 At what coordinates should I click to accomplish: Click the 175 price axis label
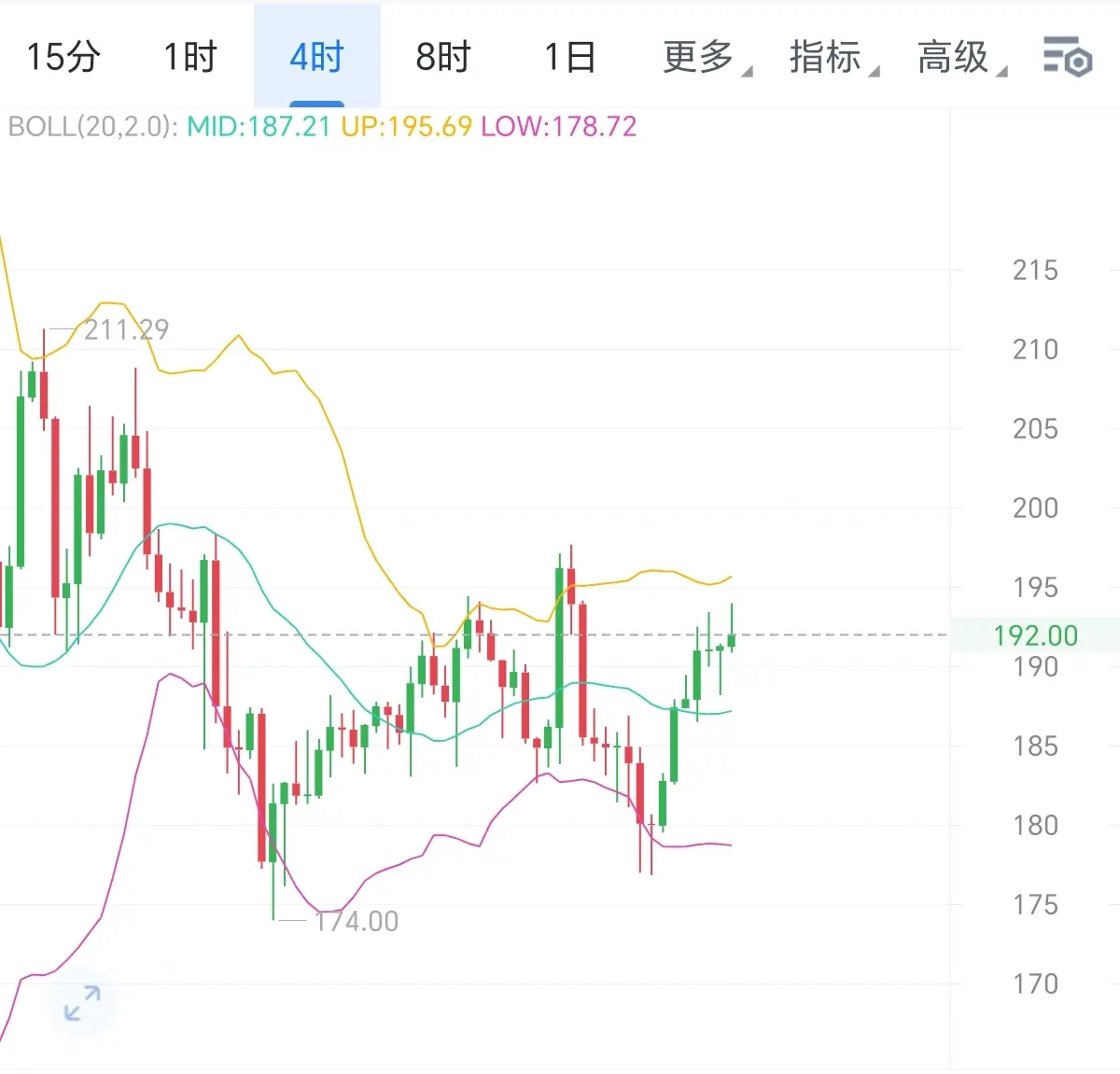tap(1035, 905)
